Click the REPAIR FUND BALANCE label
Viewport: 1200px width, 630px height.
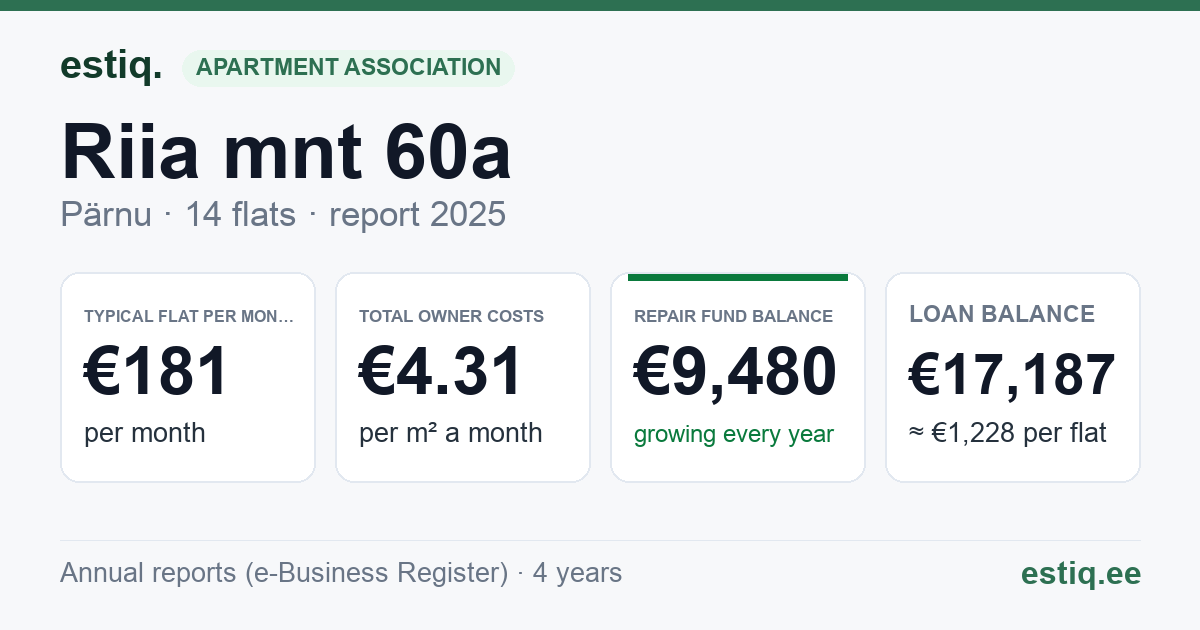click(x=733, y=316)
